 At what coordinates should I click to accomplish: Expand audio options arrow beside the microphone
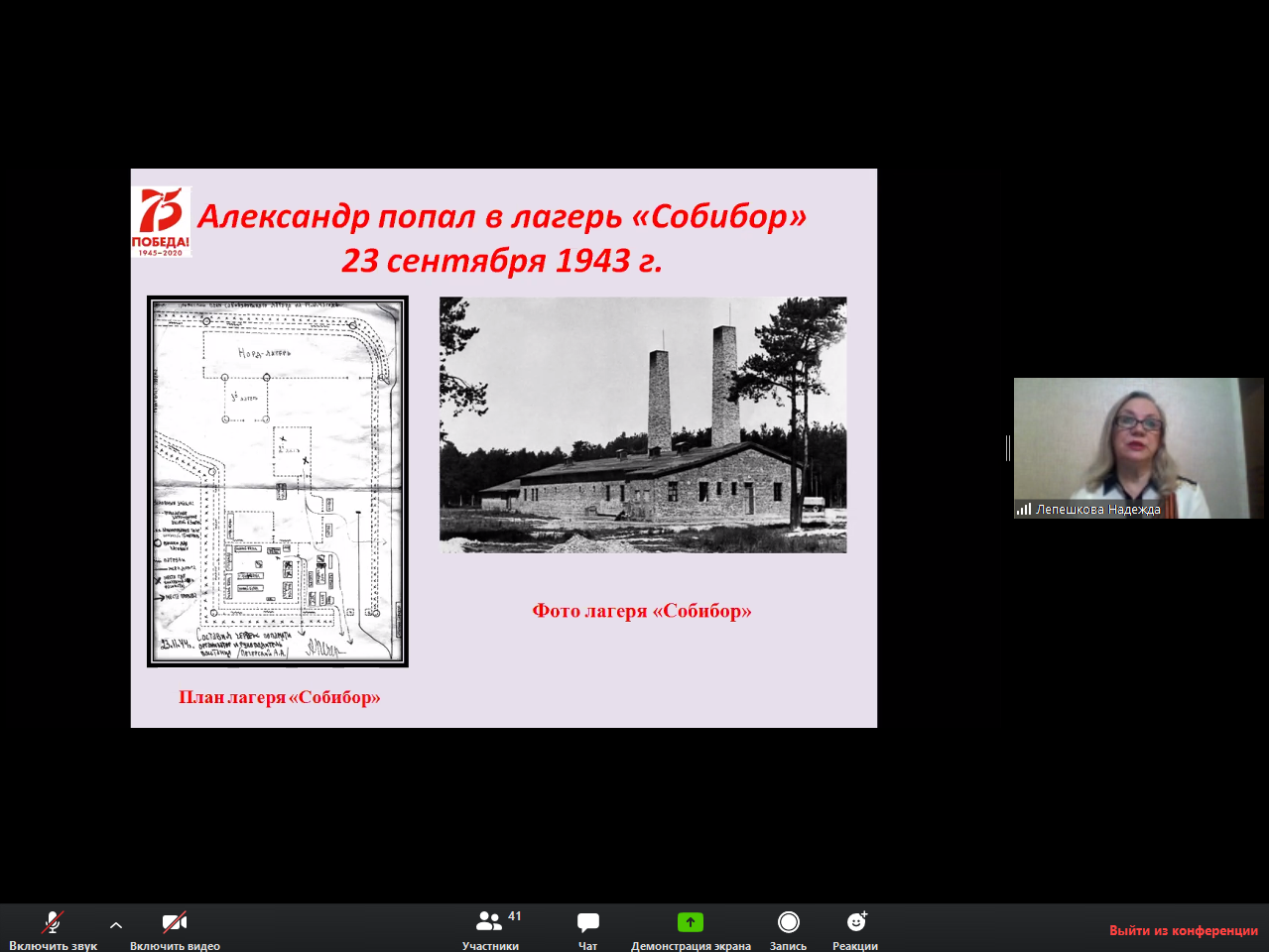click(x=116, y=925)
